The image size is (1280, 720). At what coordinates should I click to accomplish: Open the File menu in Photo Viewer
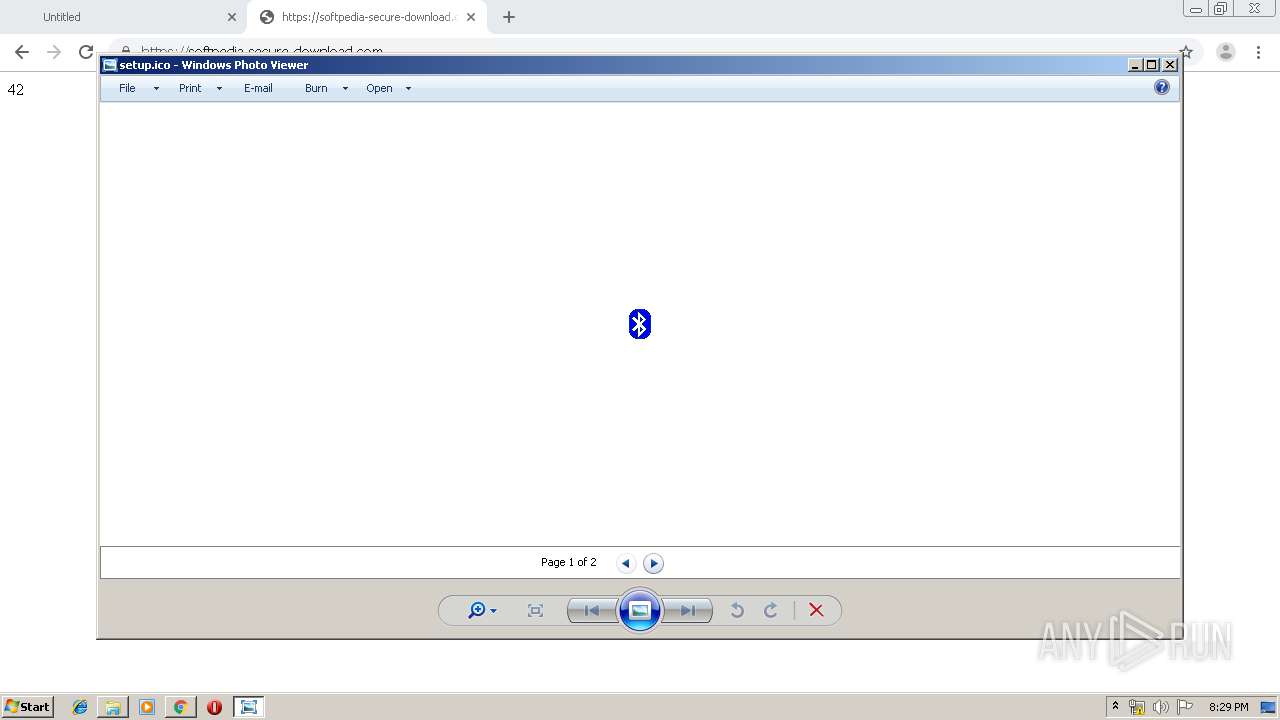coord(127,88)
